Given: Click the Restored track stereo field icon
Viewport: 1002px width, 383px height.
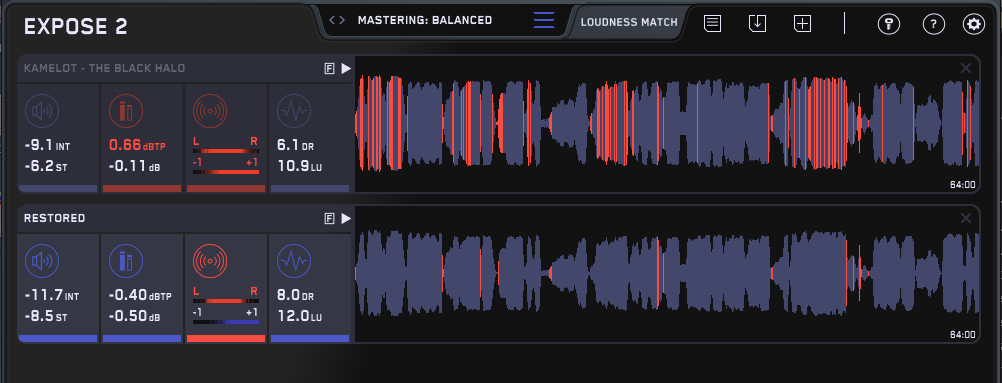Looking at the screenshot, I should (x=210, y=262).
